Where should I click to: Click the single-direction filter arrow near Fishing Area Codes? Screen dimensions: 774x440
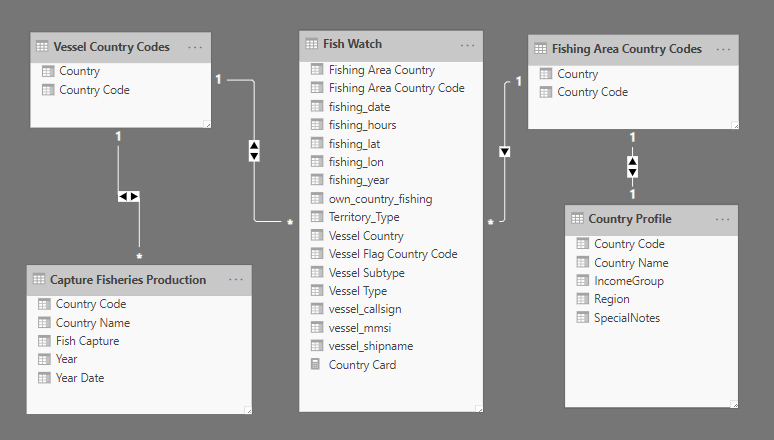click(x=504, y=152)
